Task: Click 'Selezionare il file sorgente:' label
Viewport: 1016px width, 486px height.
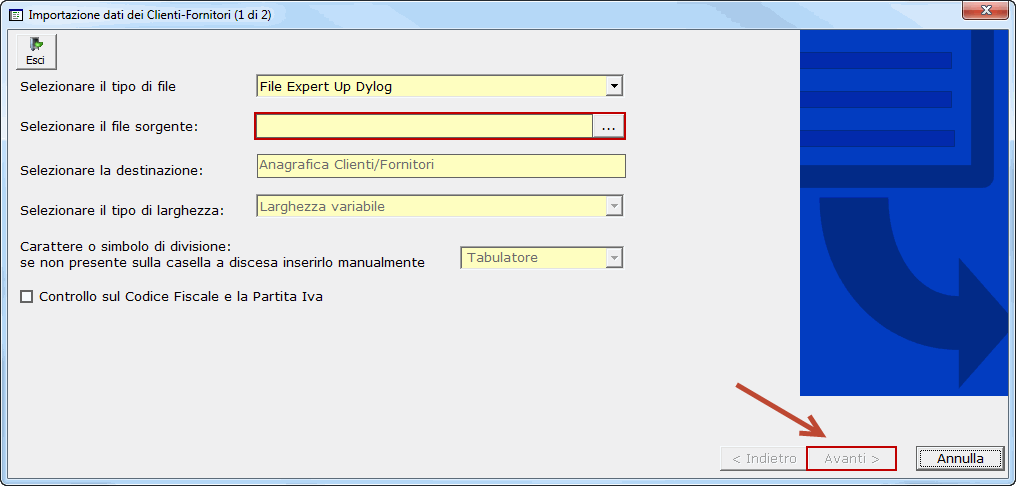Action: tap(109, 127)
